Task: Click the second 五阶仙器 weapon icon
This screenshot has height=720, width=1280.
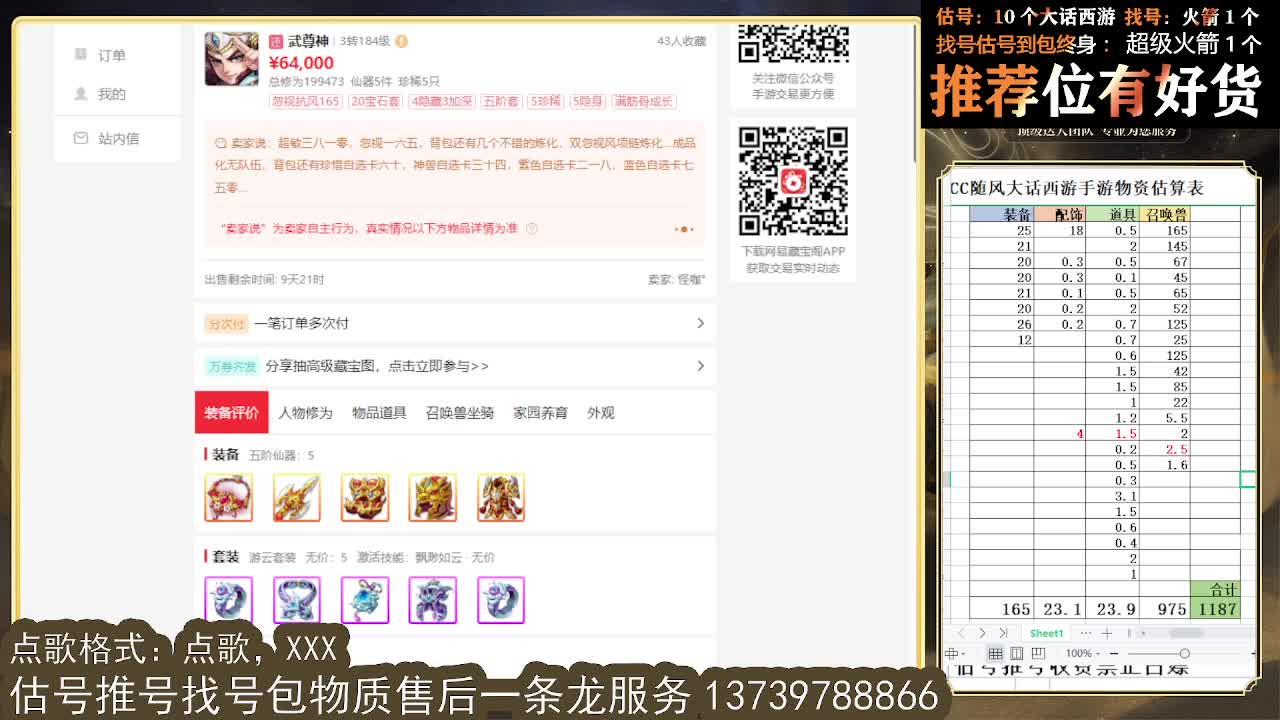Action: (x=297, y=497)
